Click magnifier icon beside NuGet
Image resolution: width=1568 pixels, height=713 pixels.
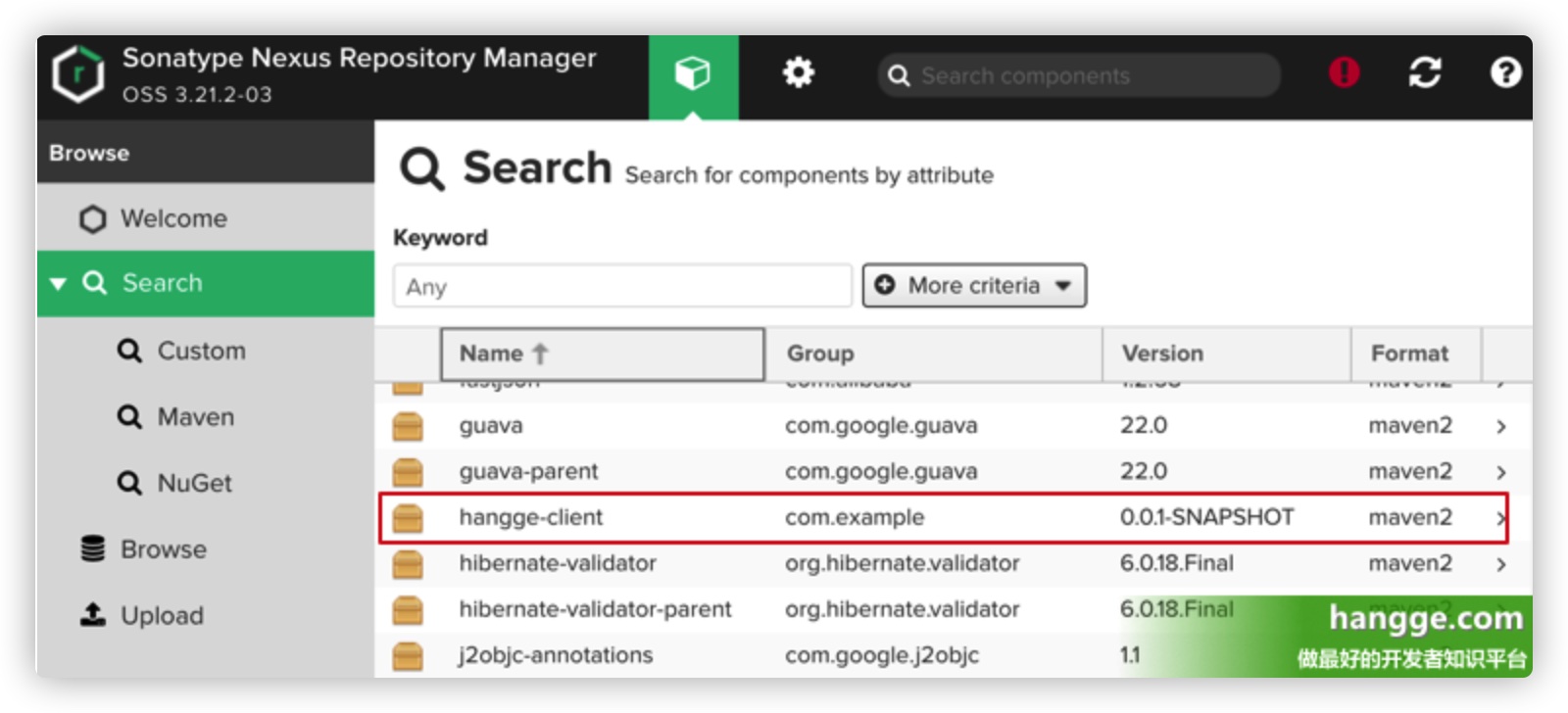(x=129, y=483)
